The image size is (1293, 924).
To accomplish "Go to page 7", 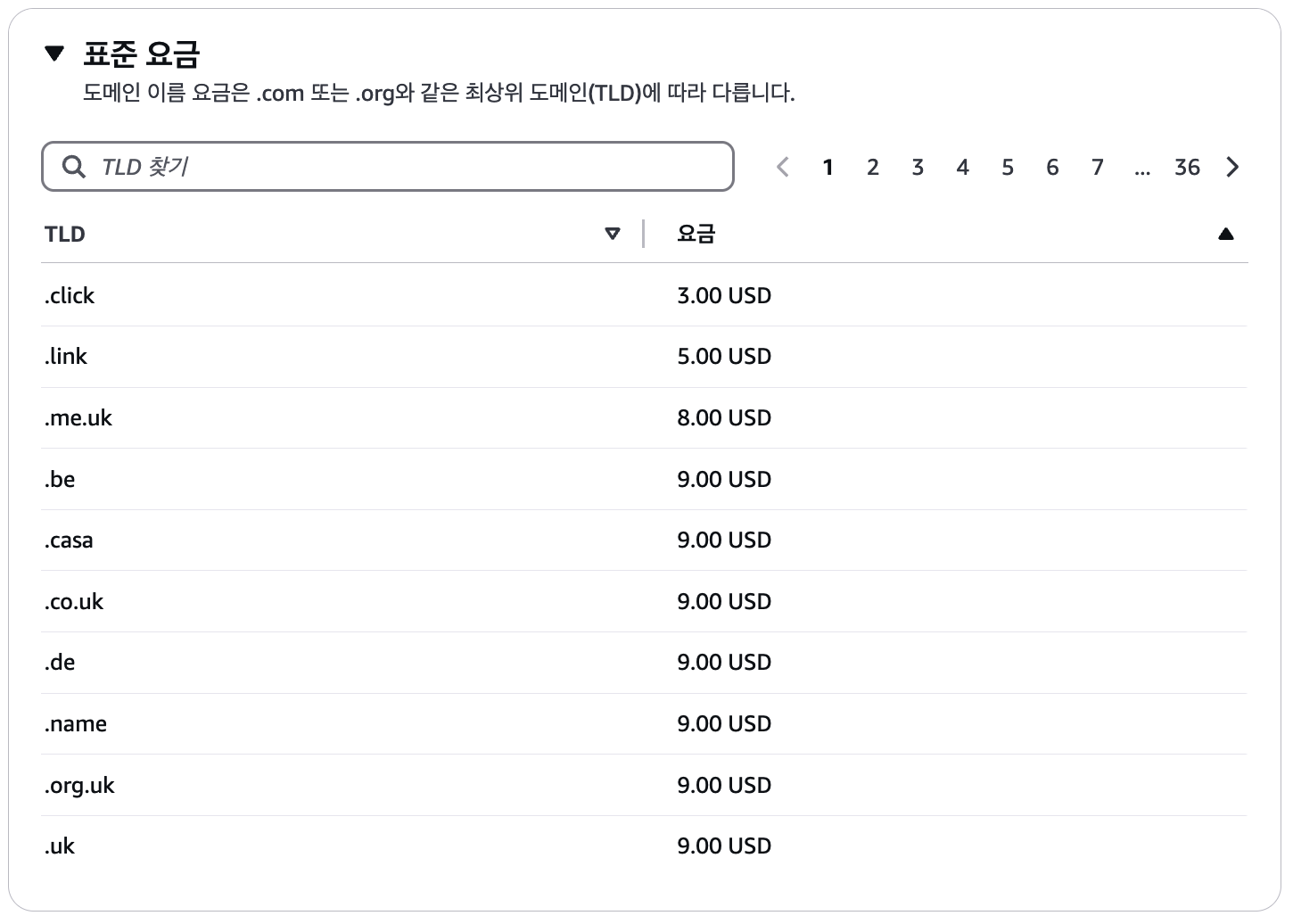I will 1097,167.
